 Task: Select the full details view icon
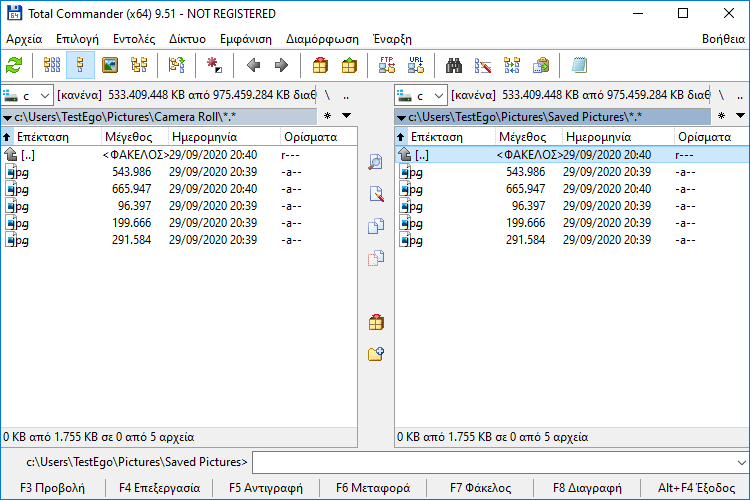pyautogui.click(x=80, y=65)
